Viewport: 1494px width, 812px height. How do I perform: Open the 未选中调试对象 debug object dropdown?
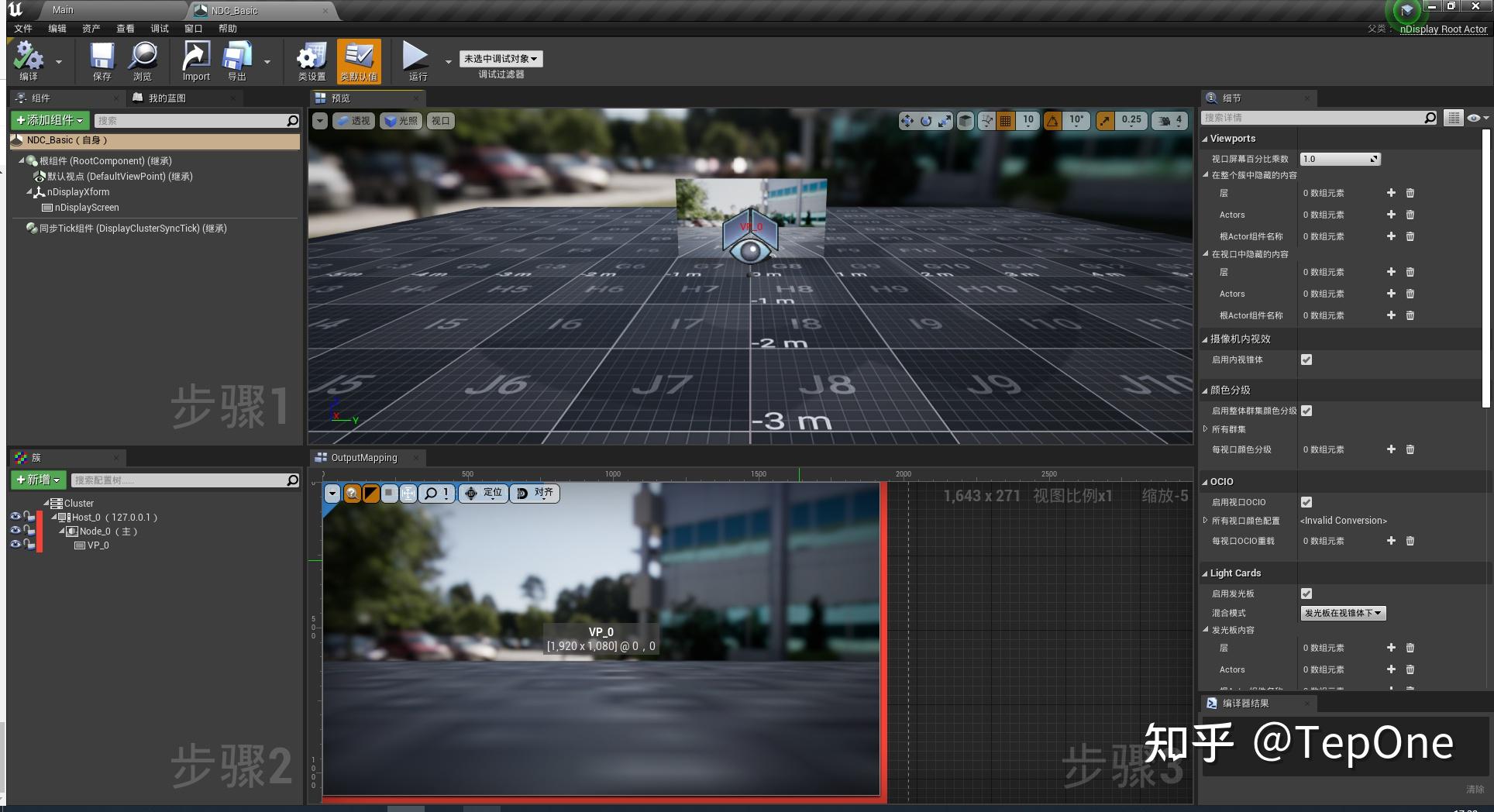click(501, 58)
